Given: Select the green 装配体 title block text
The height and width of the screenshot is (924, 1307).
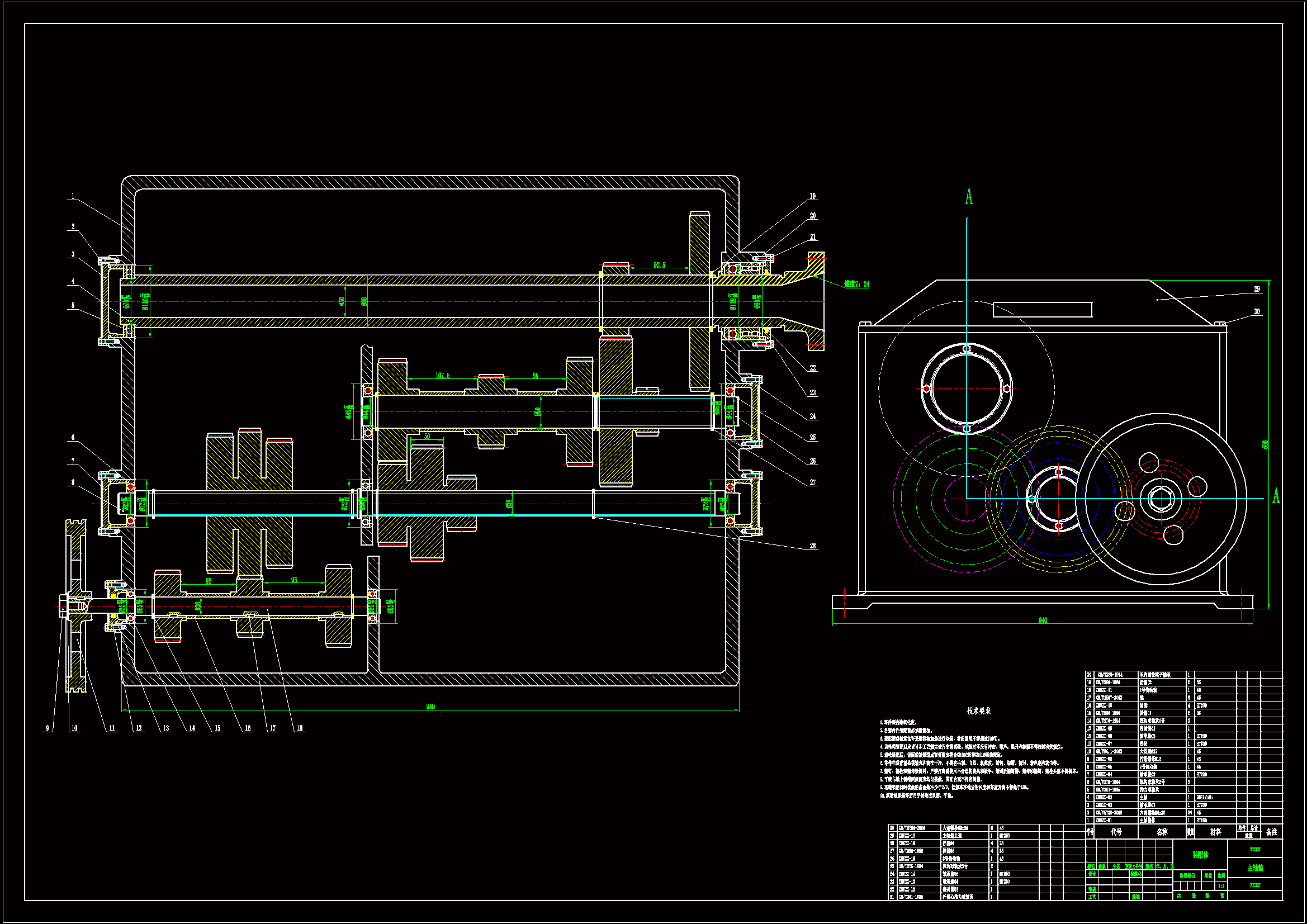Looking at the screenshot, I should (1201, 855).
